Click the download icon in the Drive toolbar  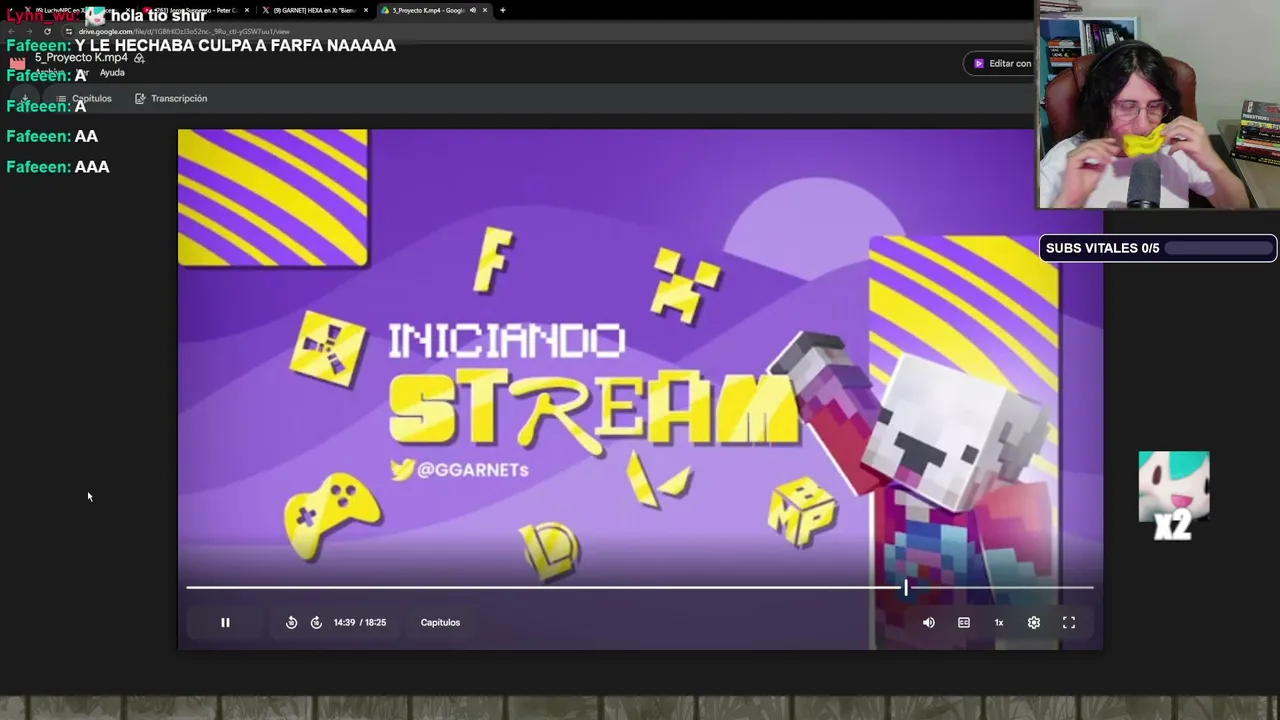(25, 98)
